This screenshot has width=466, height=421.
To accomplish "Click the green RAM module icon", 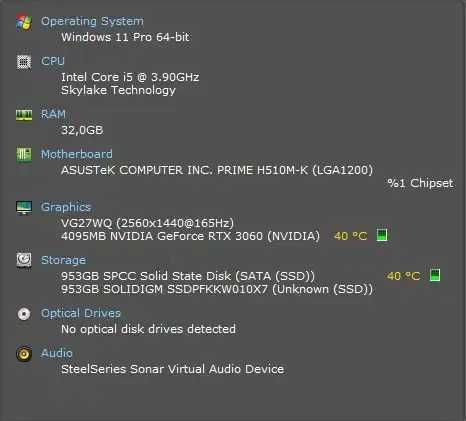I will click(x=24, y=115).
